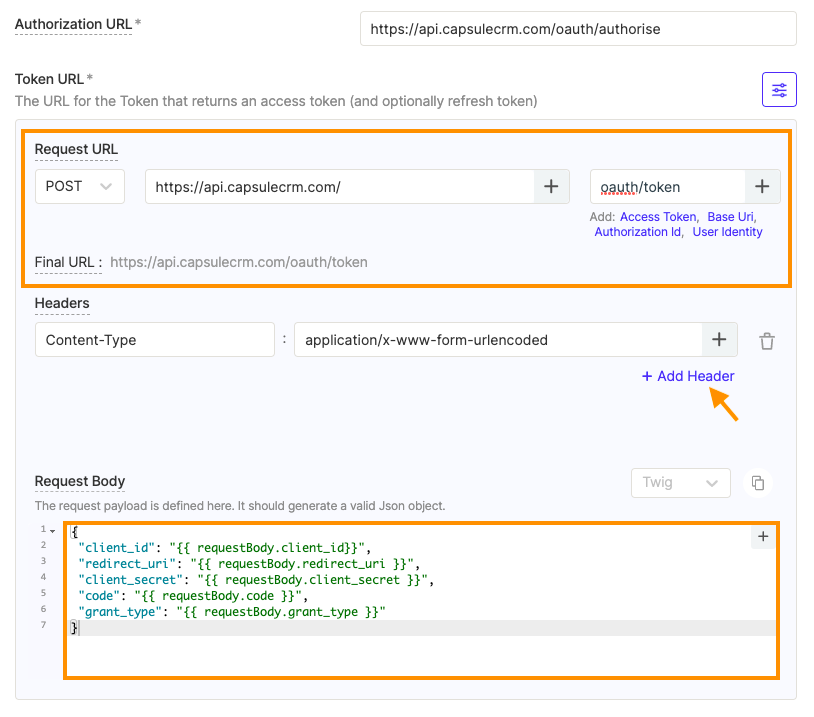Click the closing brace on line 7
This screenshot has width=814, height=717.
tap(74, 628)
